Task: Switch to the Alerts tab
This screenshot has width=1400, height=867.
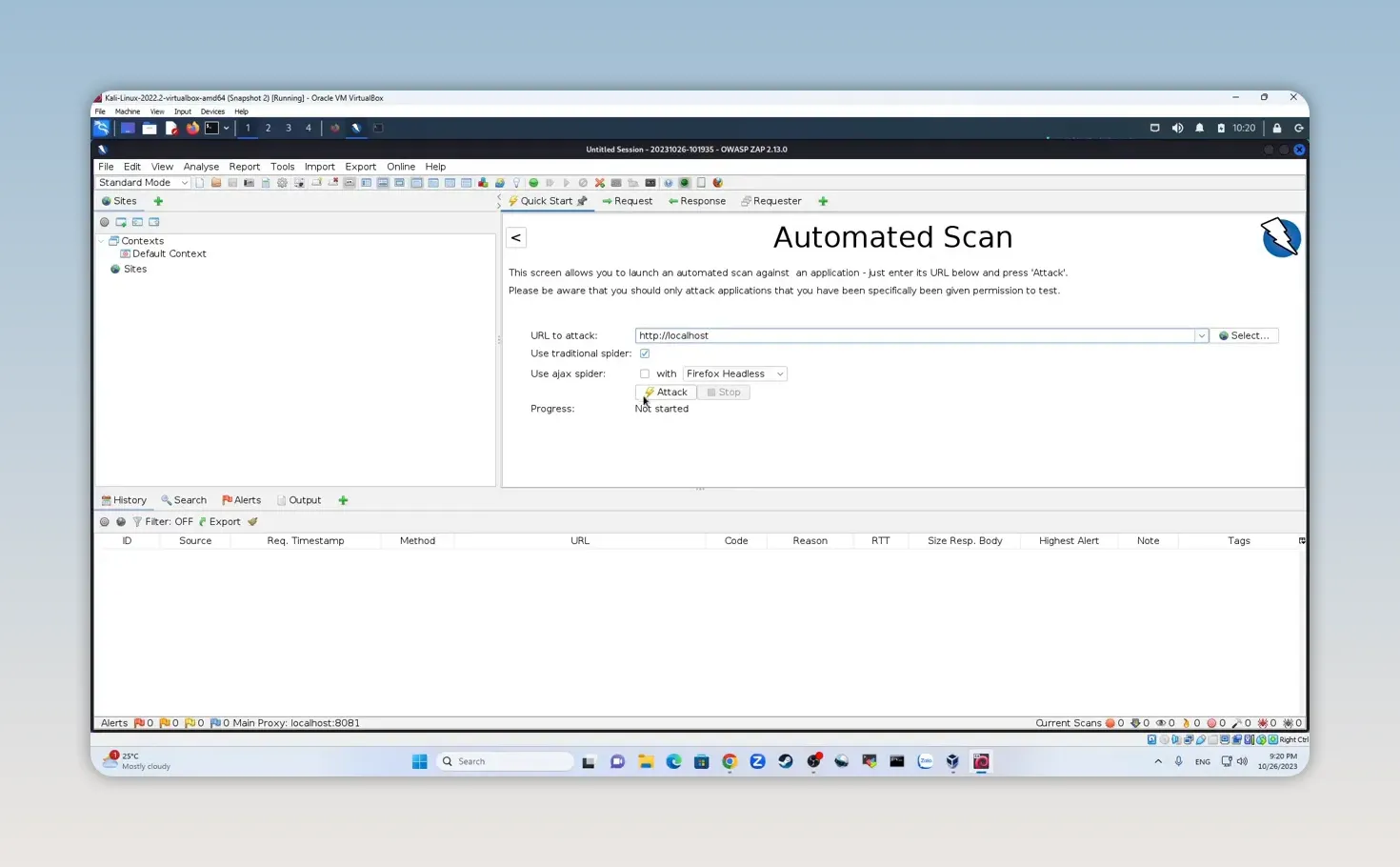Action: (241, 500)
